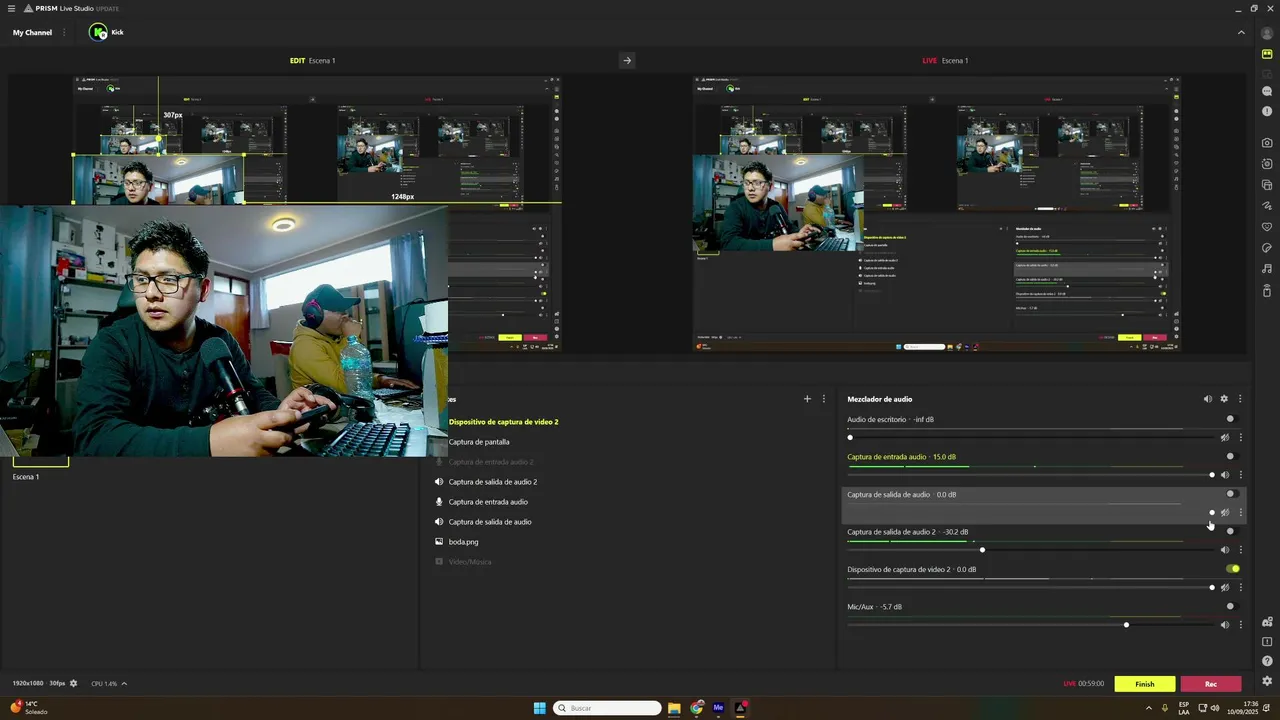Unmute Audio de escritorio speaker icon
Image resolution: width=1280 pixels, height=720 pixels.
(1225, 437)
